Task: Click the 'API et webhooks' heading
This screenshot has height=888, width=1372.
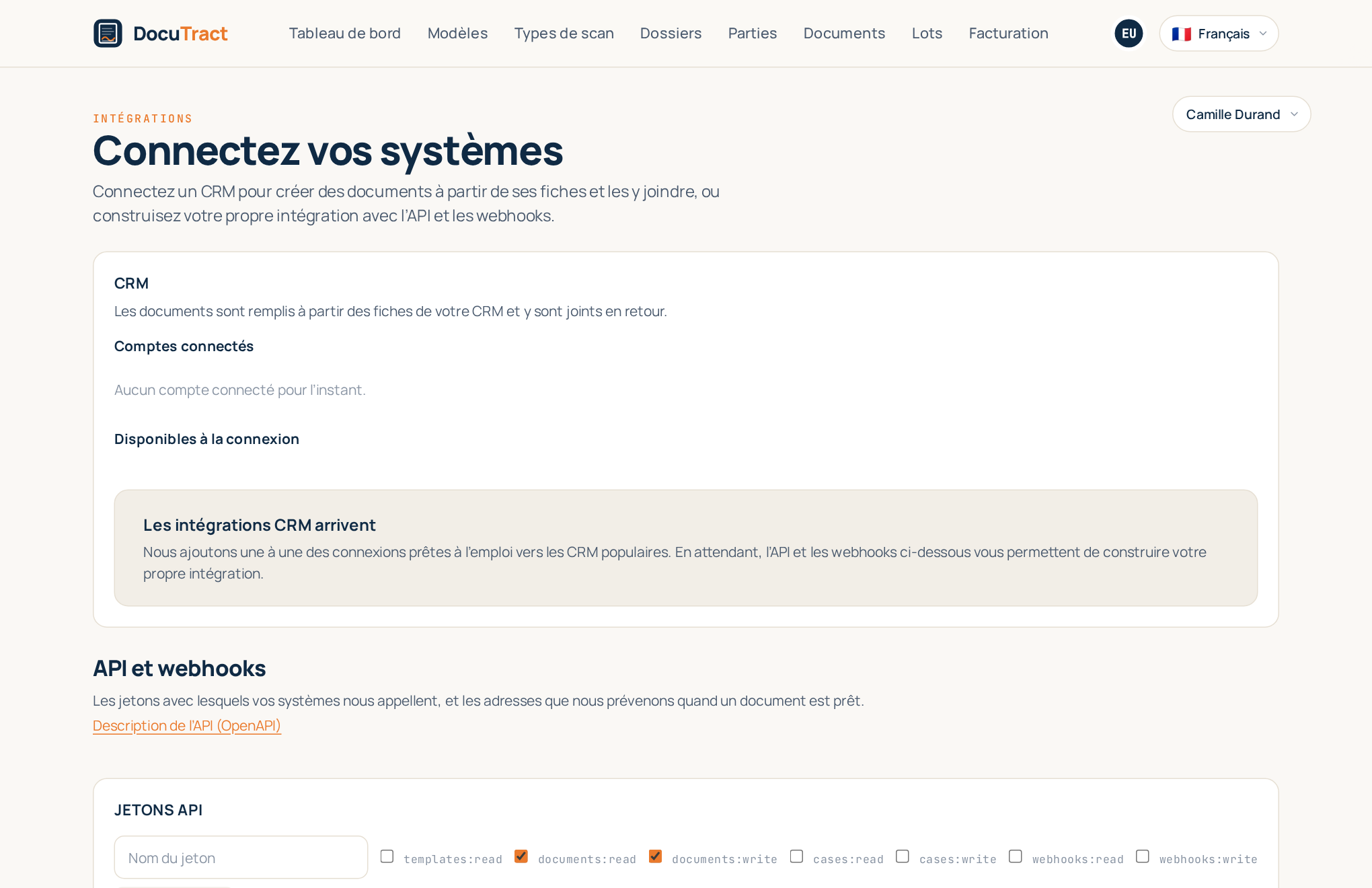Action: pyautogui.click(x=180, y=668)
